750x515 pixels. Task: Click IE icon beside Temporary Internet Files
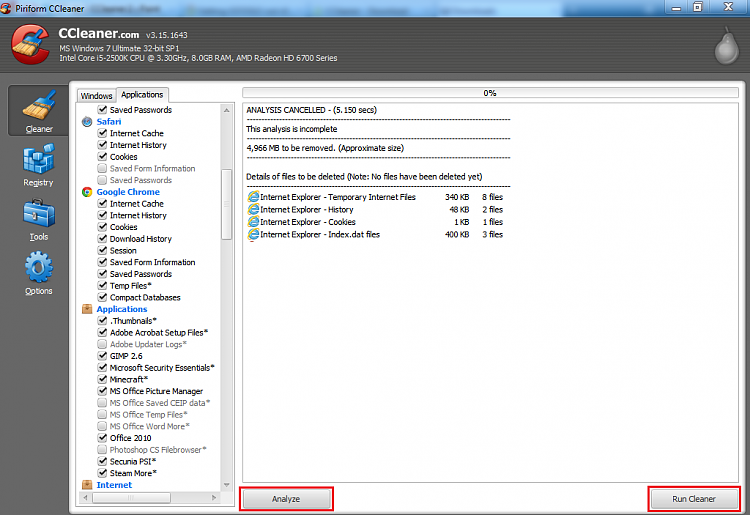[253, 197]
